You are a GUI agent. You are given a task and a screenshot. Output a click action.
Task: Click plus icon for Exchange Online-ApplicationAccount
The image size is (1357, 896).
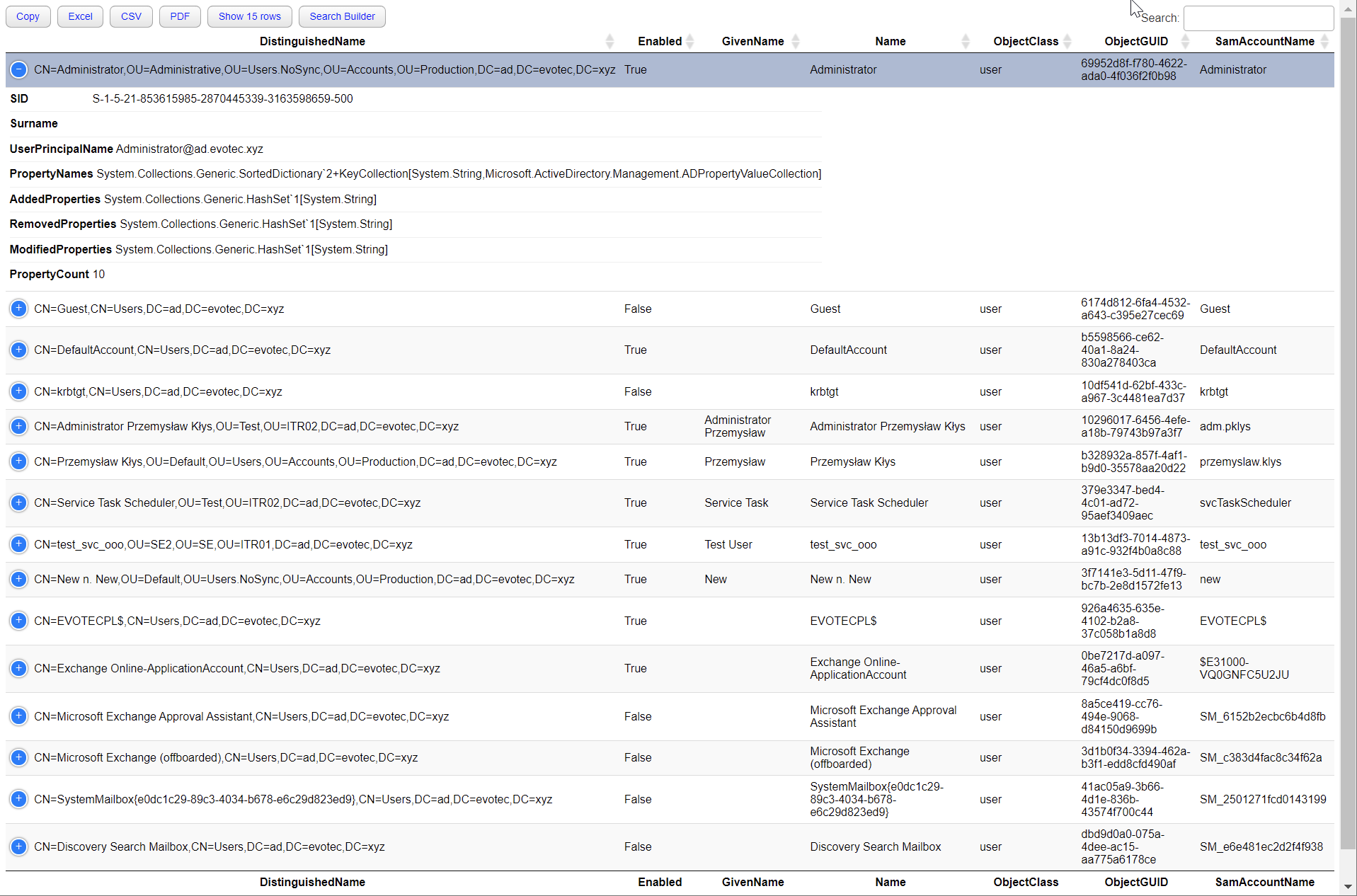point(19,668)
